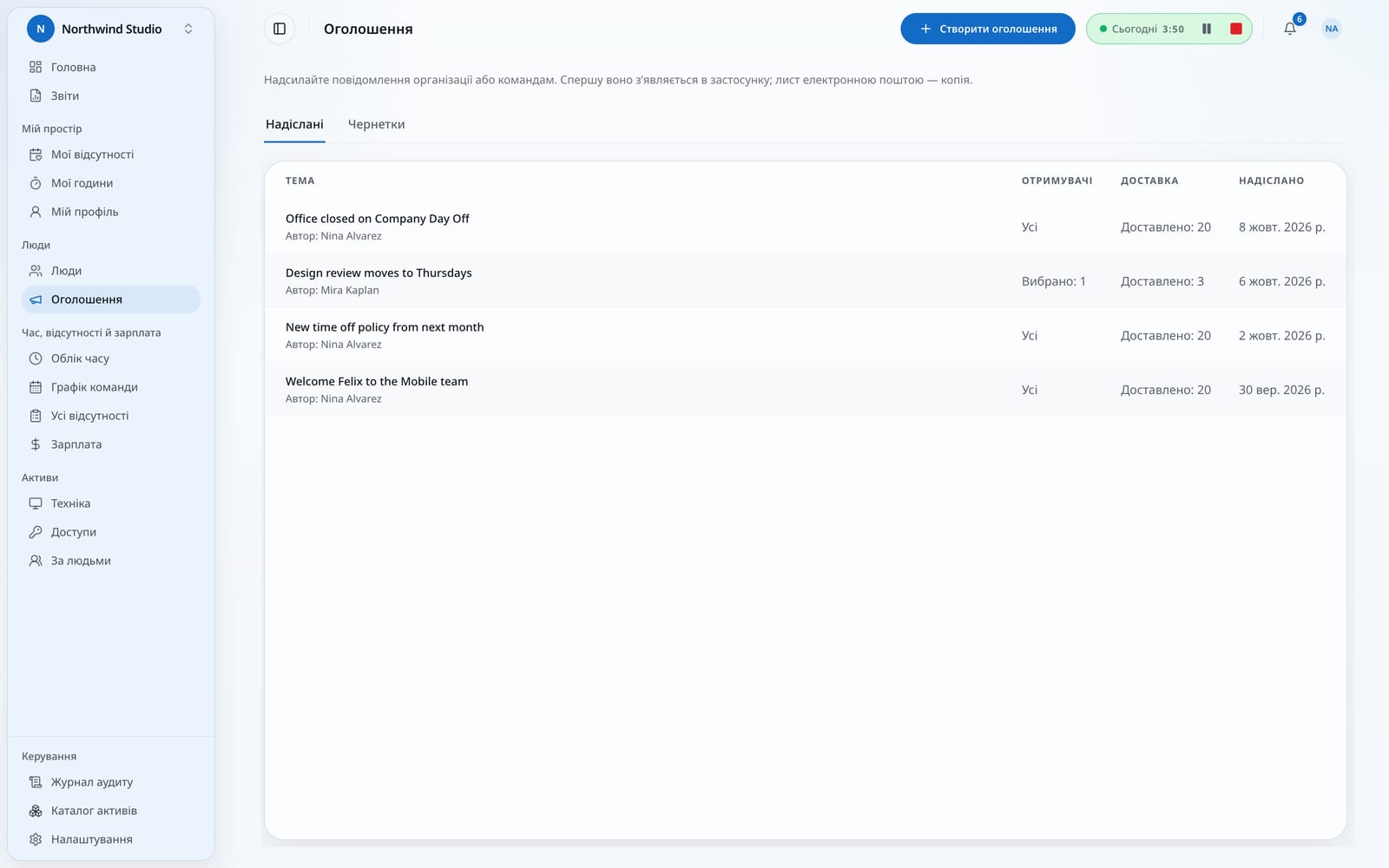
Task: Click the Тема column header
Action: (x=300, y=181)
